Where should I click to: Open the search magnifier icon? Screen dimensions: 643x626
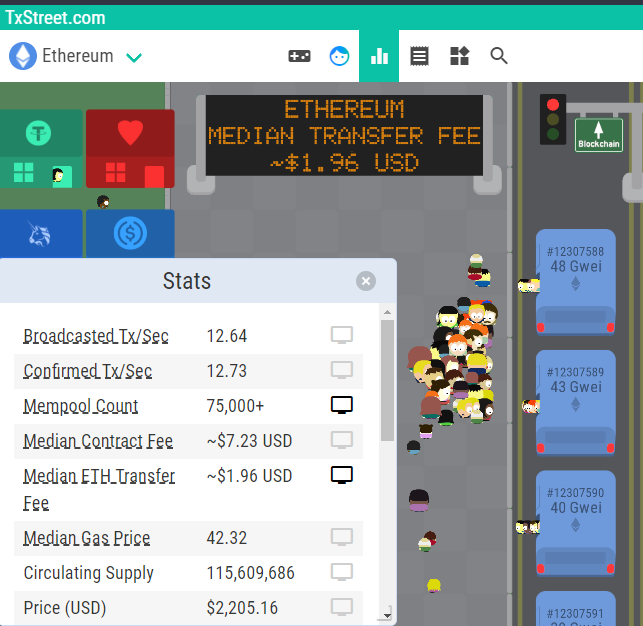[499, 56]
